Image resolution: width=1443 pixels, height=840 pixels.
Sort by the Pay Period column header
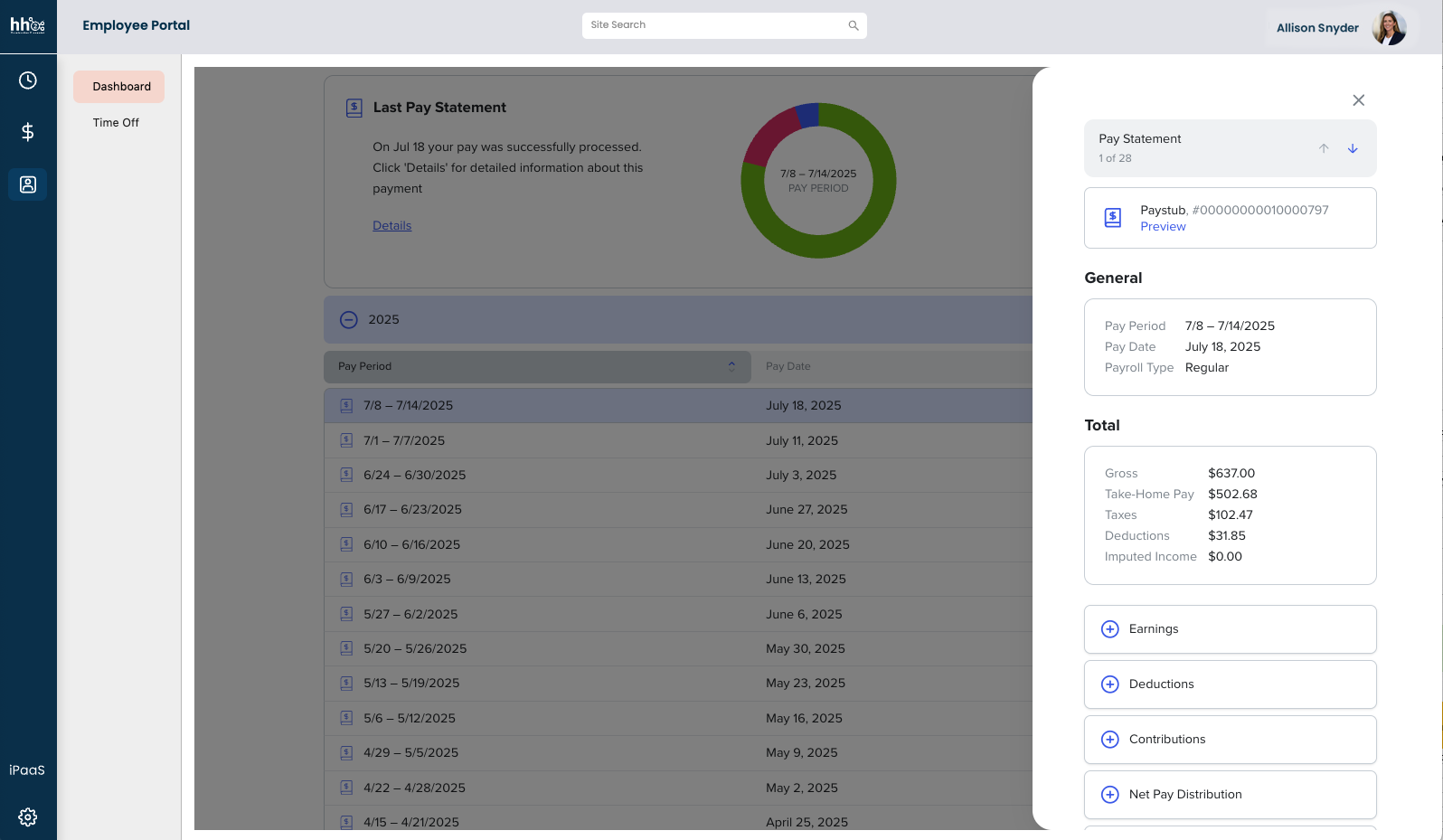tap(537, 366)
